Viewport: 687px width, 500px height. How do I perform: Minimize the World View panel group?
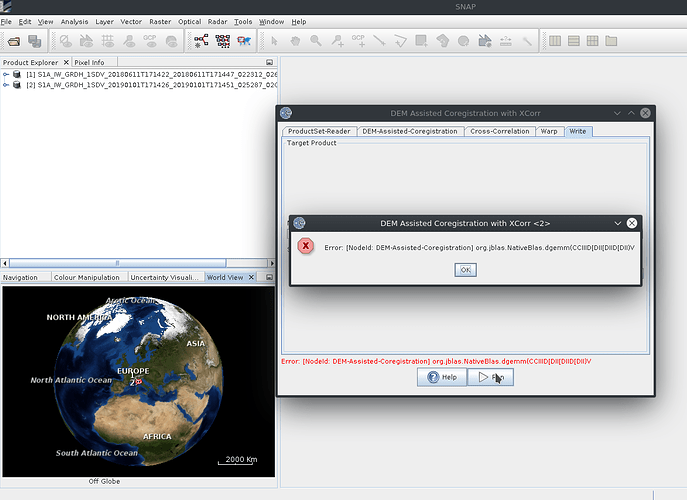(x=269, y=277)
